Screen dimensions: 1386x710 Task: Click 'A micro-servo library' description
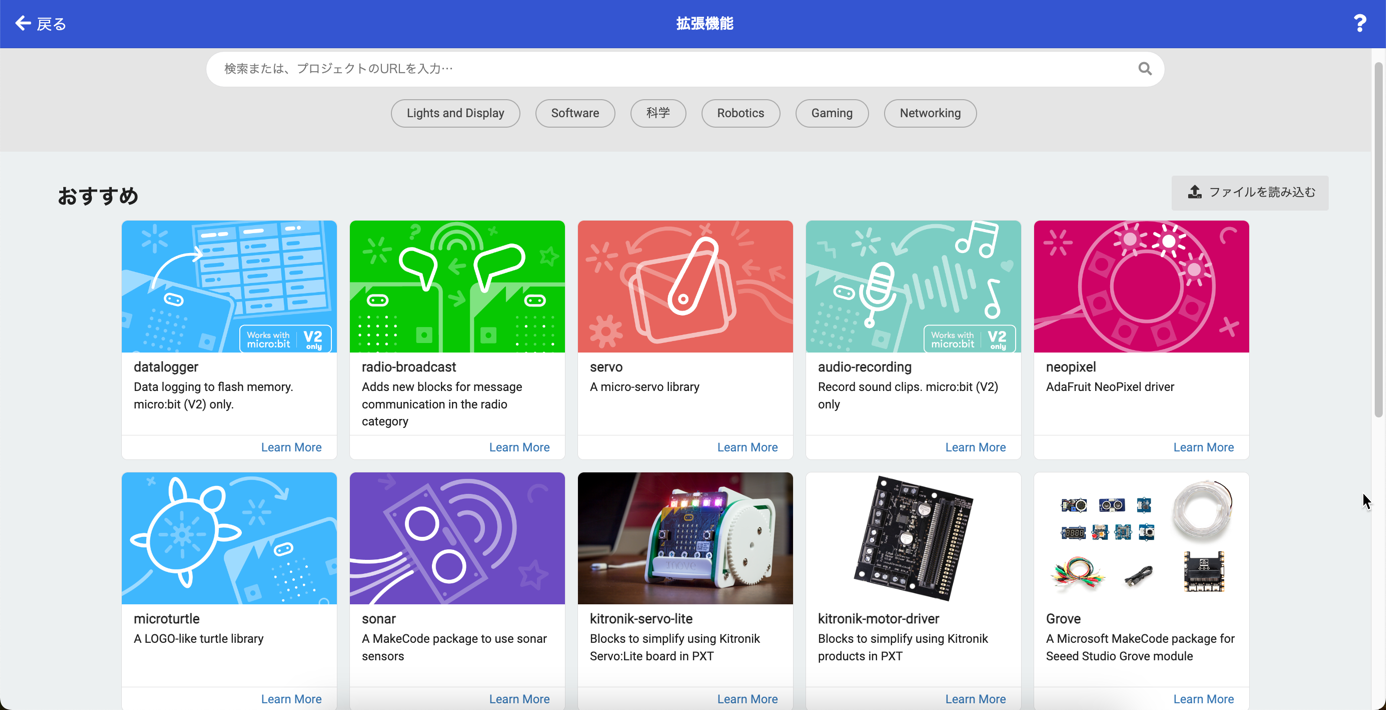645,387
